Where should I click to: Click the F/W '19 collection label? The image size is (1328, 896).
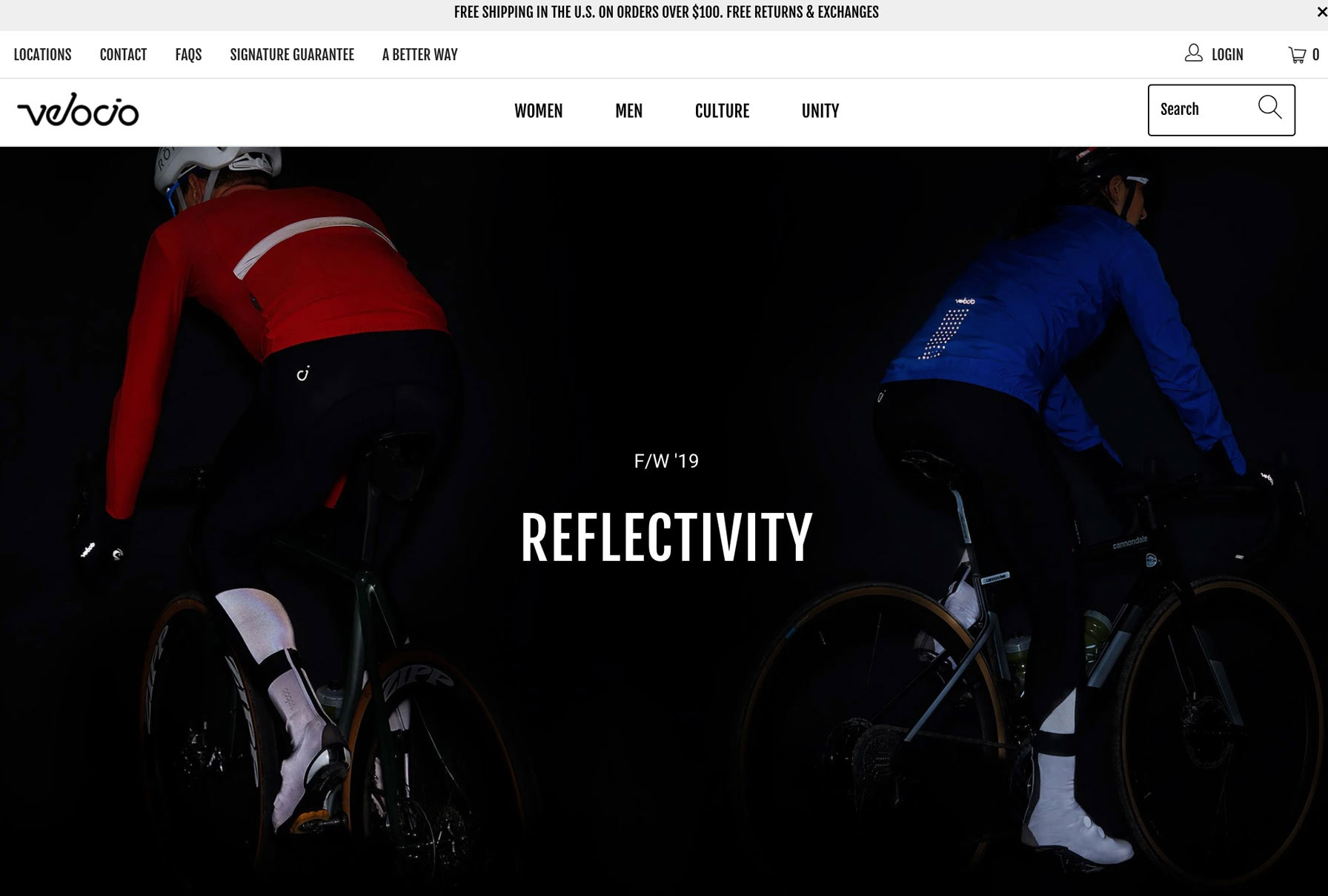[x=666, y=461]
